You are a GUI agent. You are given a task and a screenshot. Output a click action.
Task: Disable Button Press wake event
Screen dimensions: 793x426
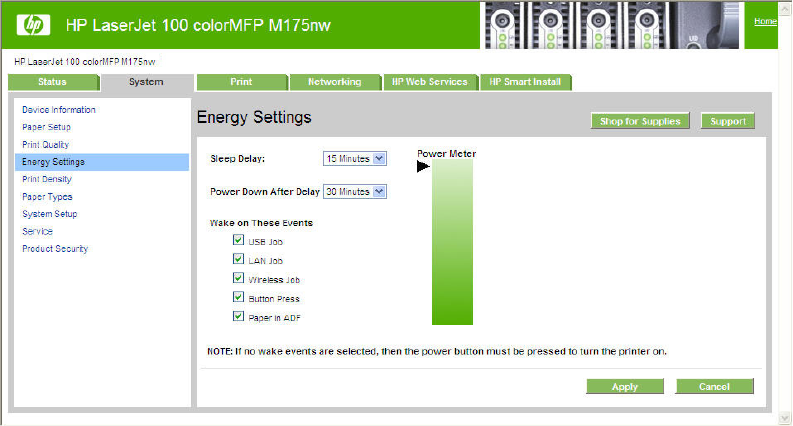[x=238, y=297]
